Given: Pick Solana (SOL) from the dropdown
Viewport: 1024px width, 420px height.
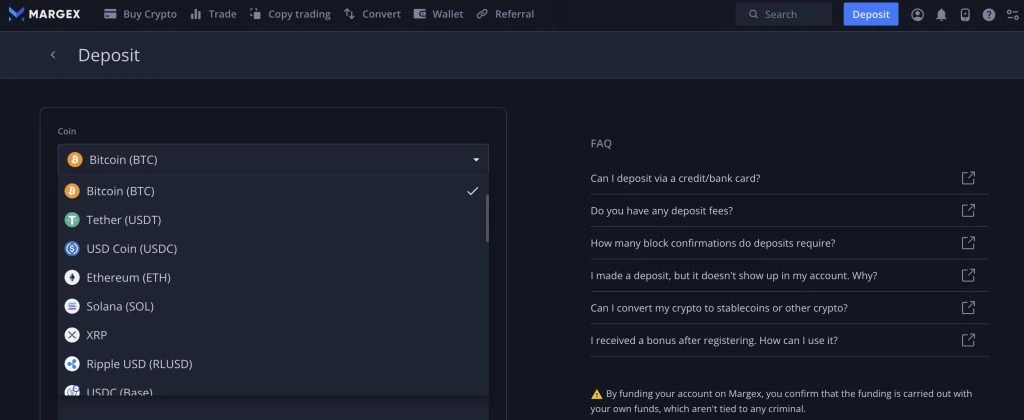Looking at the screenshot, I should tap(120, 306).
